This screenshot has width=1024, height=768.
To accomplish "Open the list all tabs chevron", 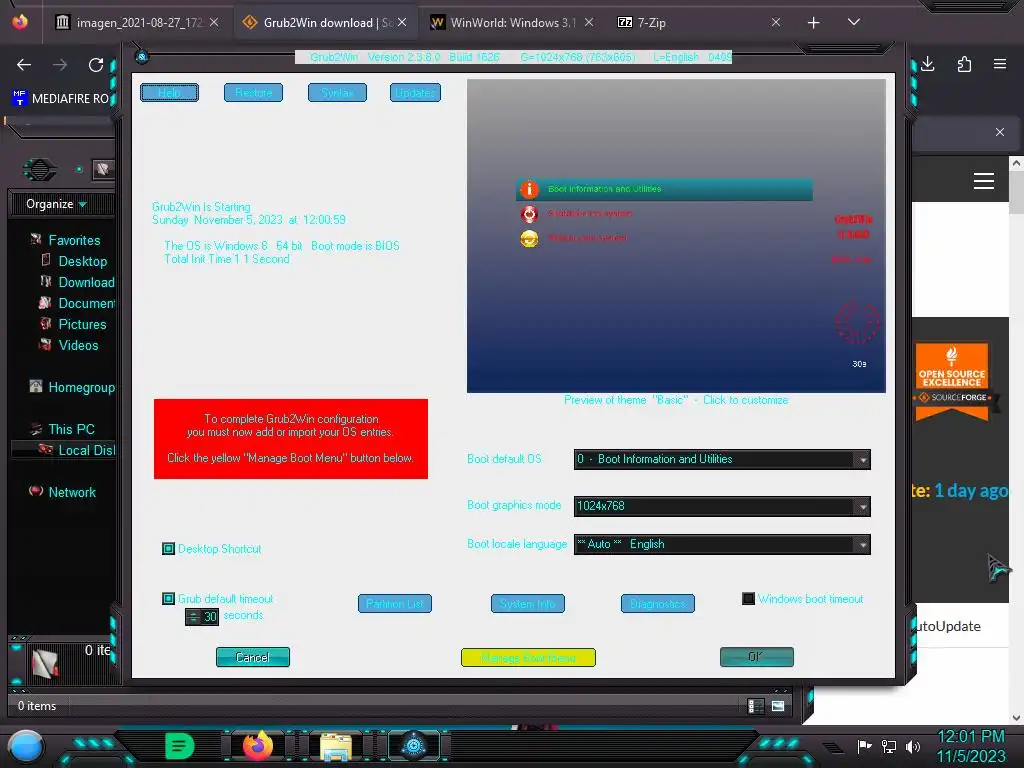I will [x=854, y=22].
